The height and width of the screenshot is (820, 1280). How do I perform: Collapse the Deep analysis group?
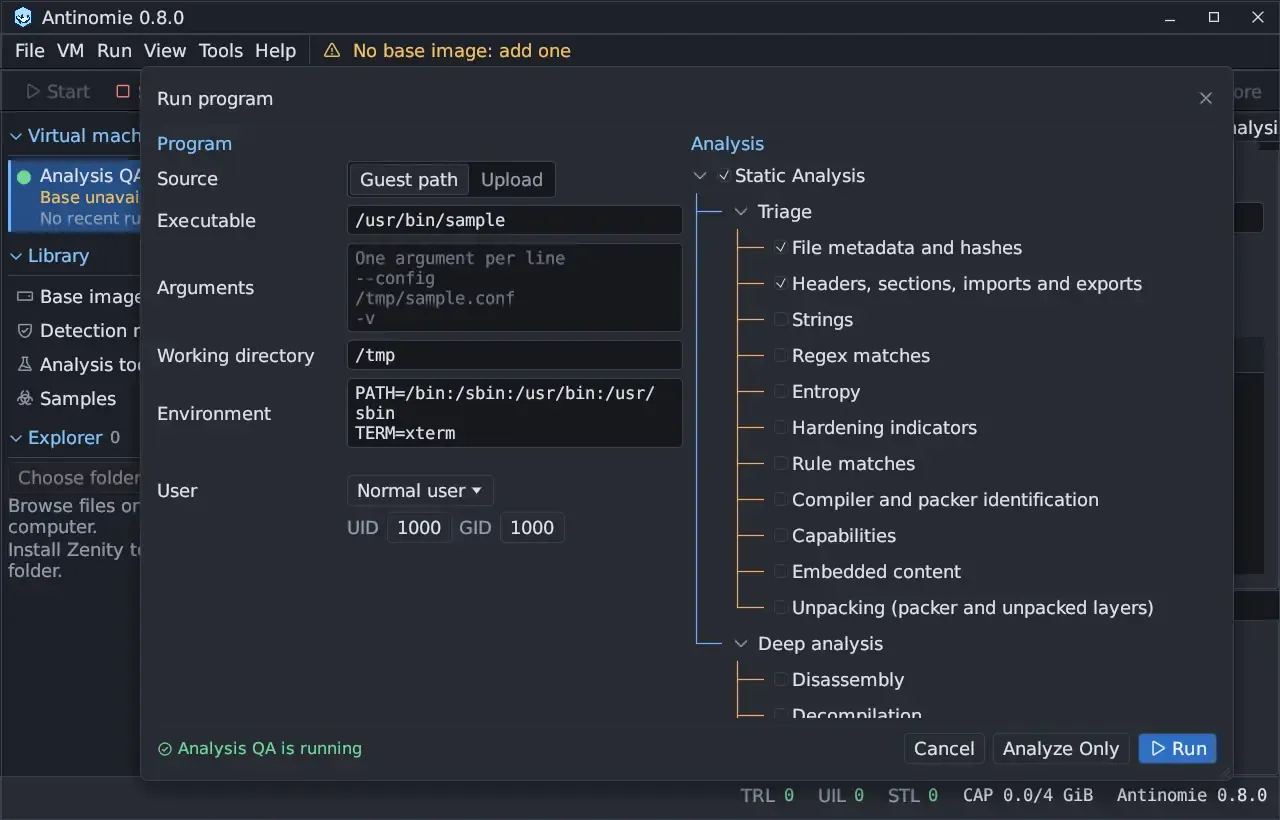pos(741,644)
